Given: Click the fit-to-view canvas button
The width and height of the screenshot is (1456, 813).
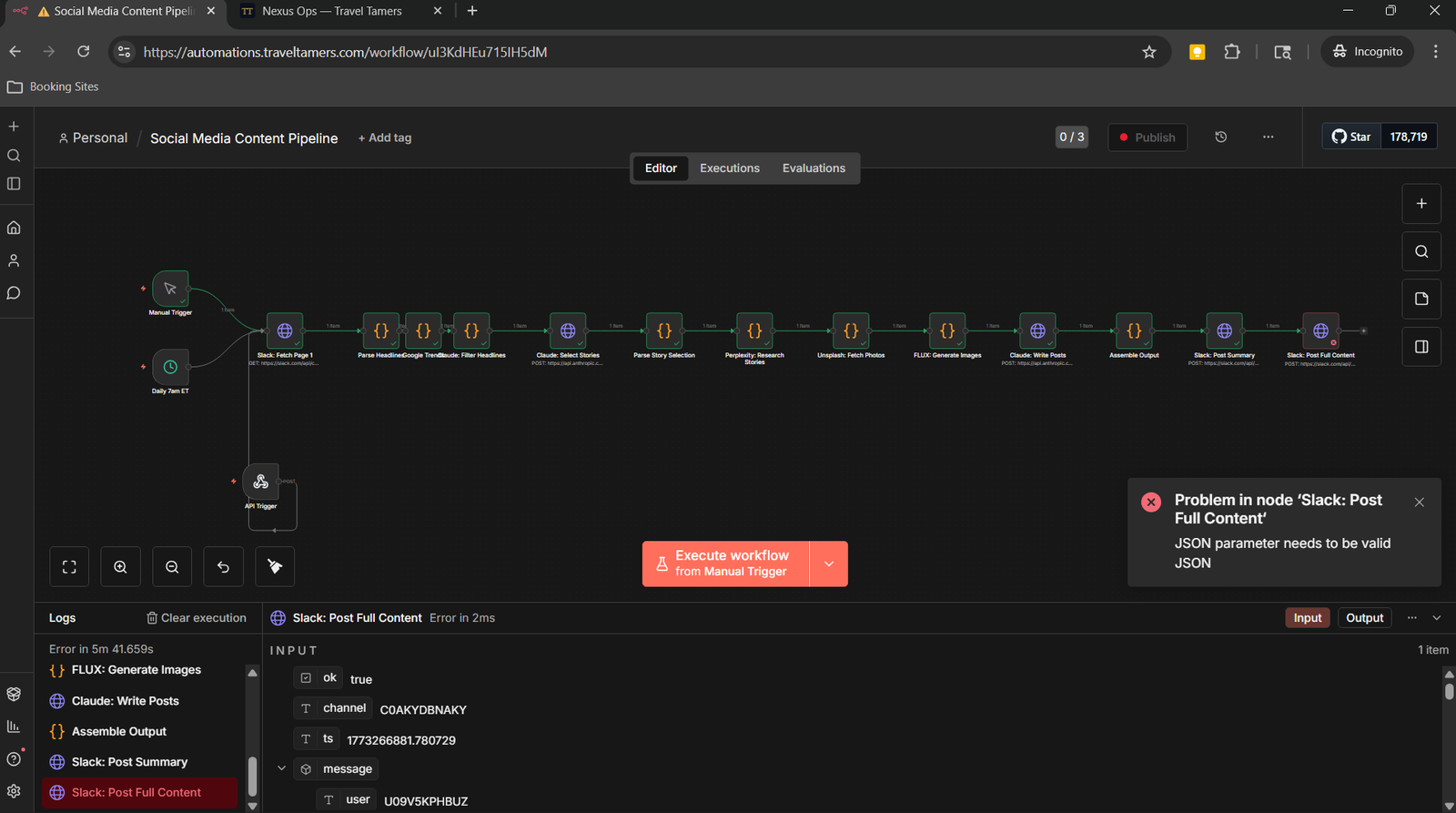Looking at the screenshot, I should [x=69, y=567].
